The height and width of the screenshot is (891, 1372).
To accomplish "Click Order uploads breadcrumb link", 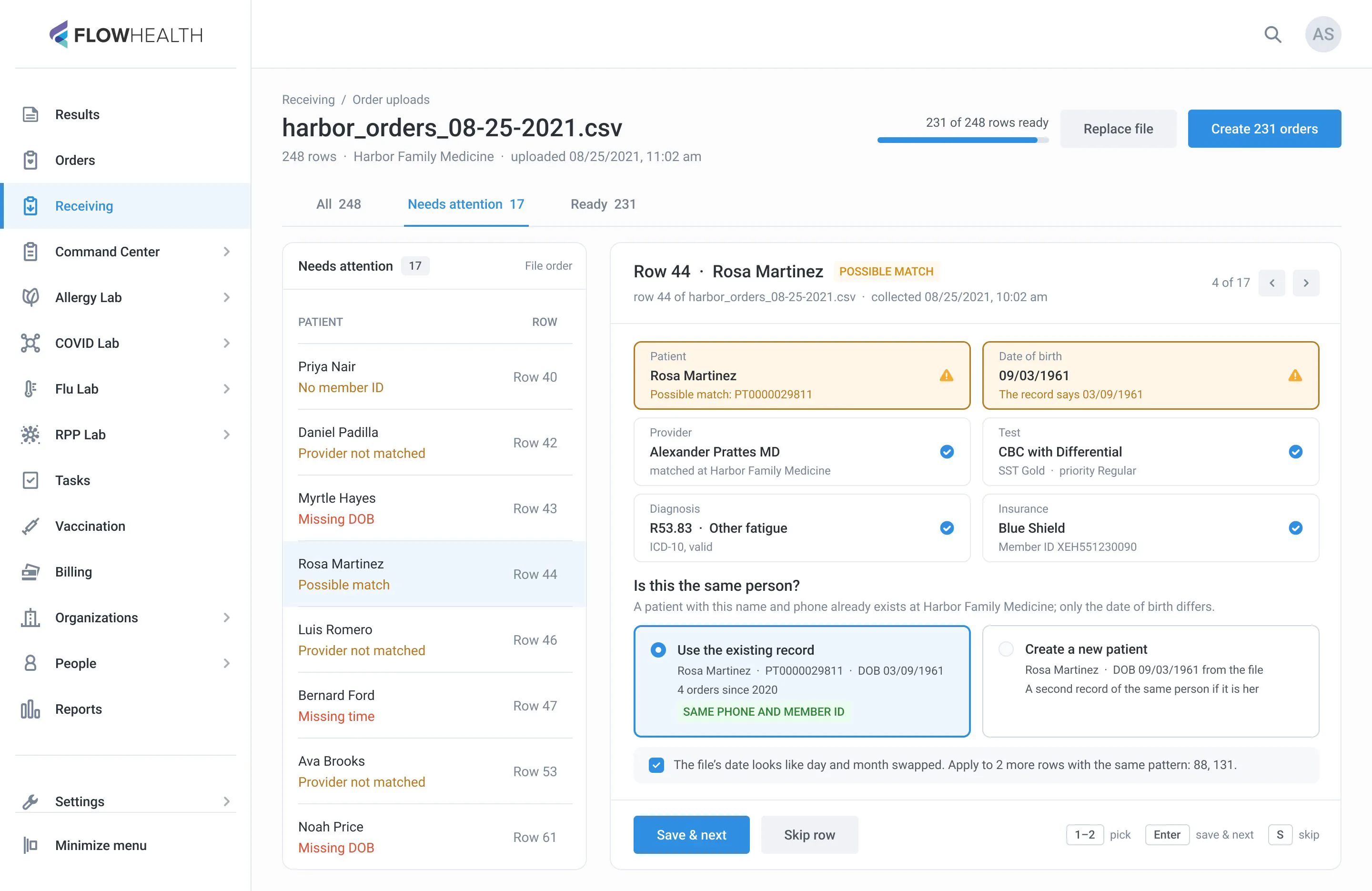I will tap(391, 99).
